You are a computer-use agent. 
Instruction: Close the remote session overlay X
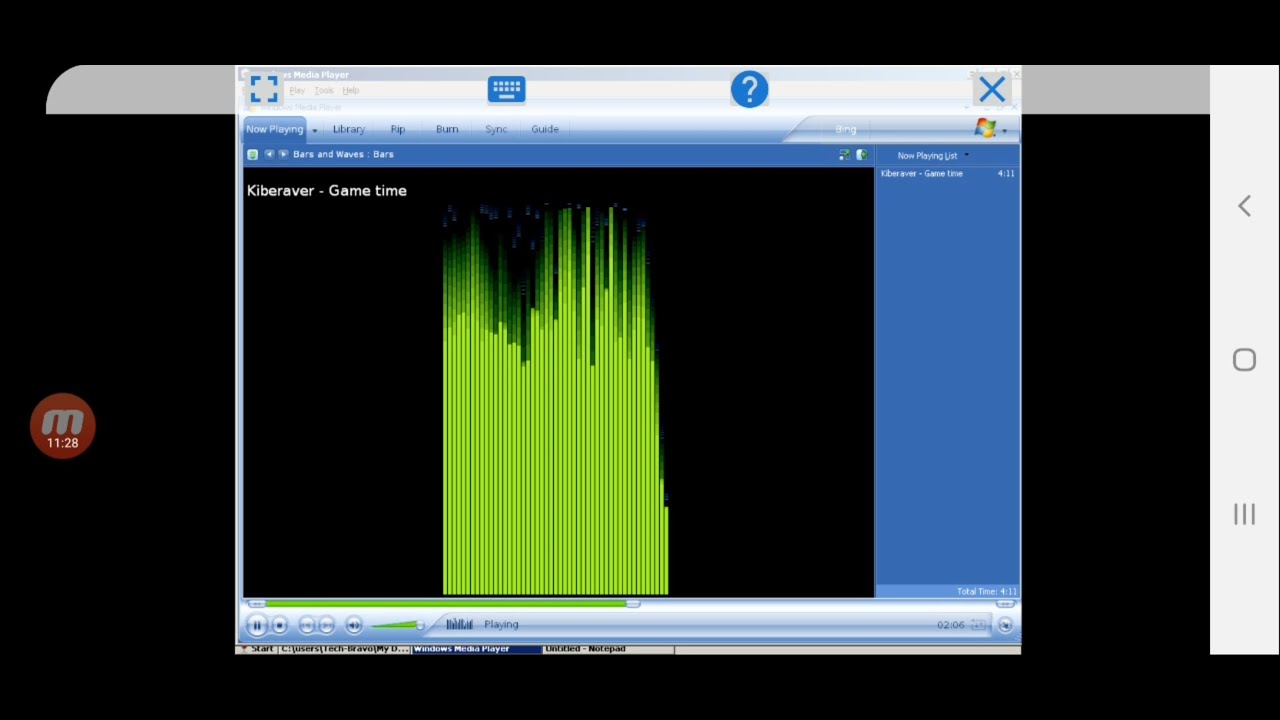[992, 90]
